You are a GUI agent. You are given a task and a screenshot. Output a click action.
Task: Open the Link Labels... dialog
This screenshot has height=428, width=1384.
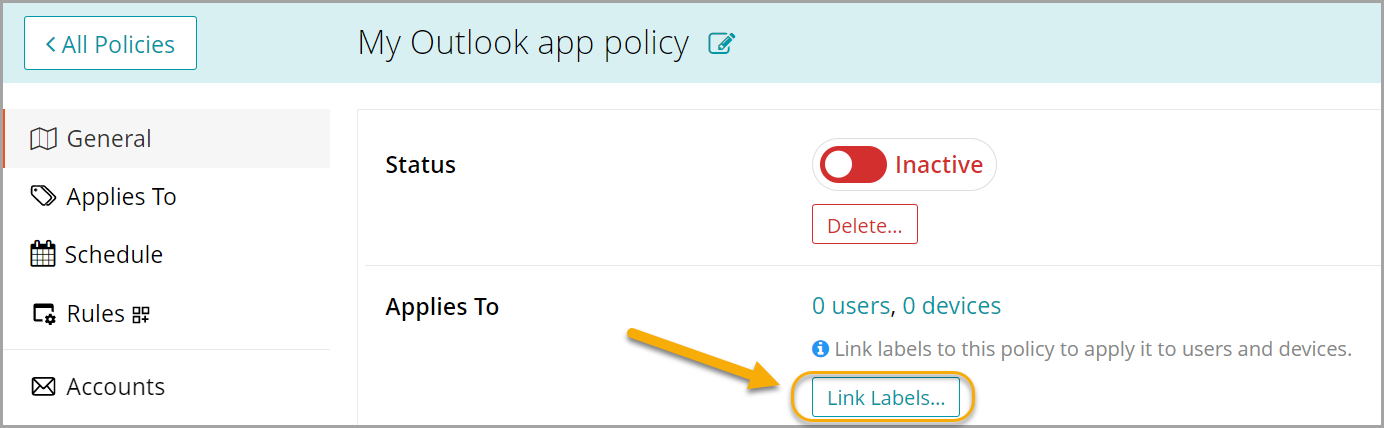885,398
